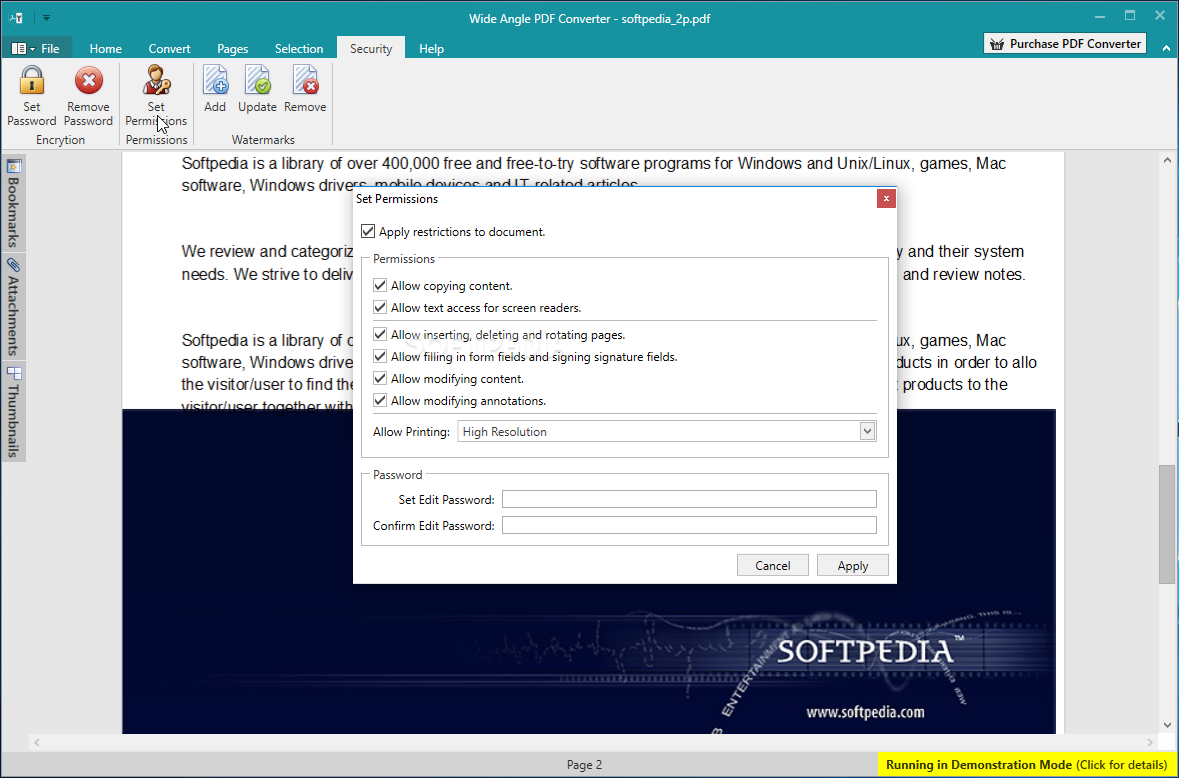Click Apply in Set Permissions dialog

853,565
